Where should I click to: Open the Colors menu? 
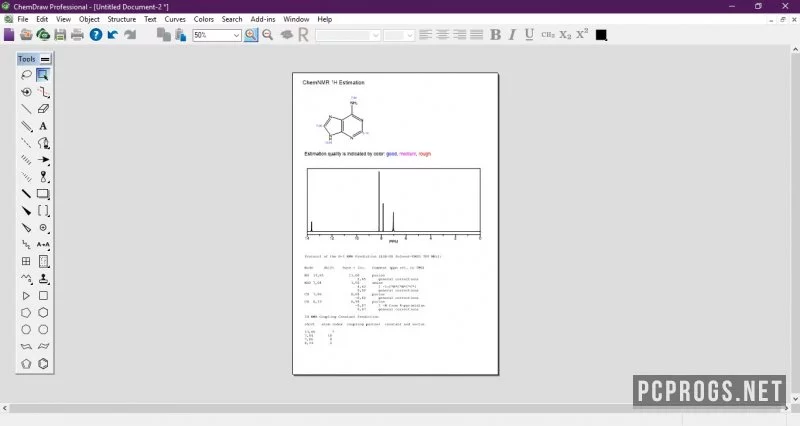coord(204,19)
